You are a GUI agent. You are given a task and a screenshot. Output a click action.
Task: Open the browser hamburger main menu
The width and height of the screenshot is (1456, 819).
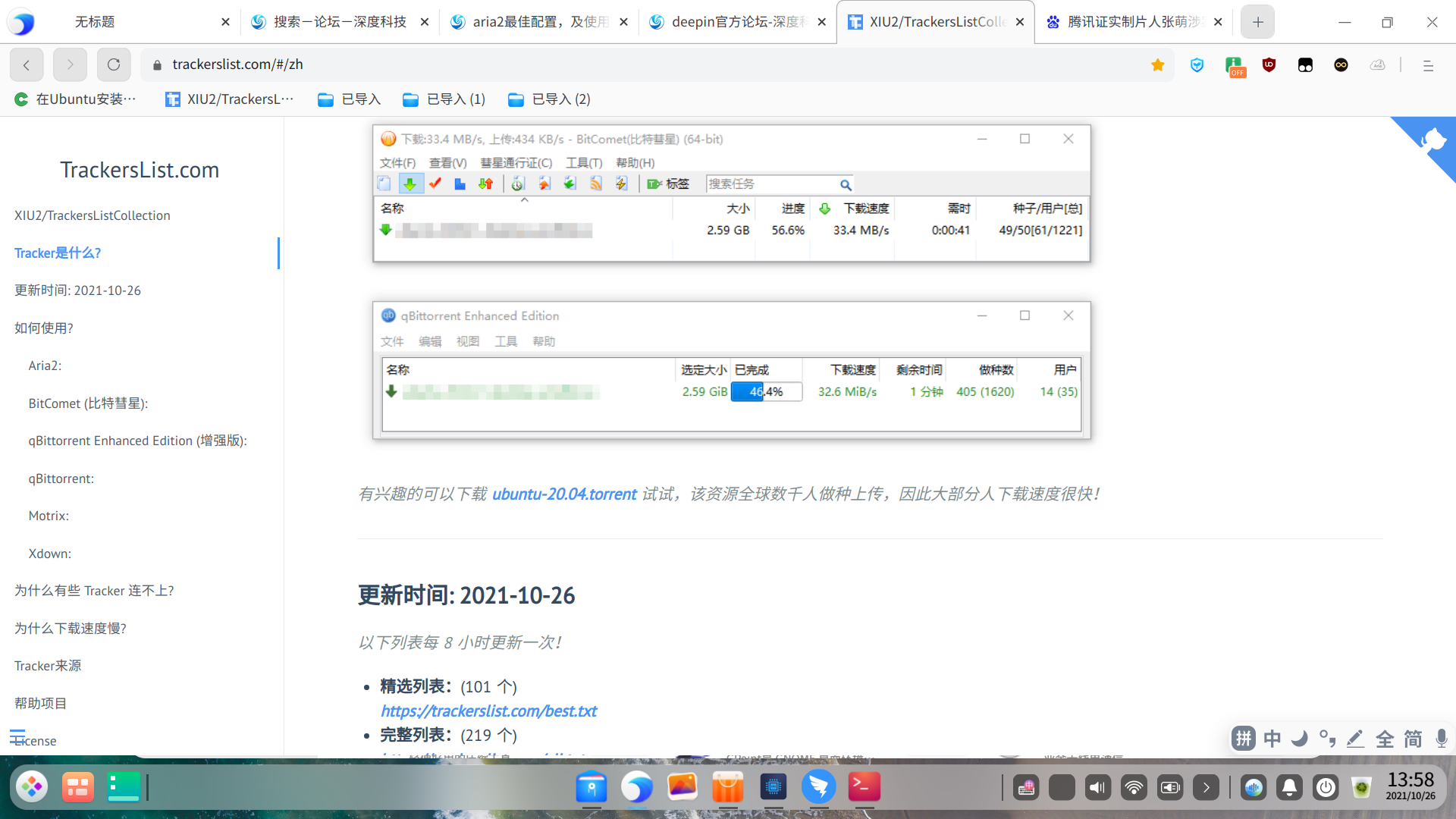pyautogui.click(x=1428, y=65)
